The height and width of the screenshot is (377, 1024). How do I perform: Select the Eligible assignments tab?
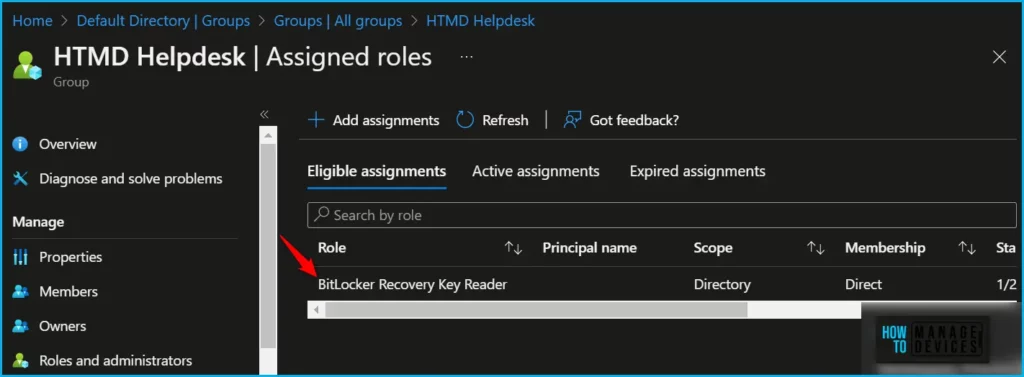pos(377,171)
